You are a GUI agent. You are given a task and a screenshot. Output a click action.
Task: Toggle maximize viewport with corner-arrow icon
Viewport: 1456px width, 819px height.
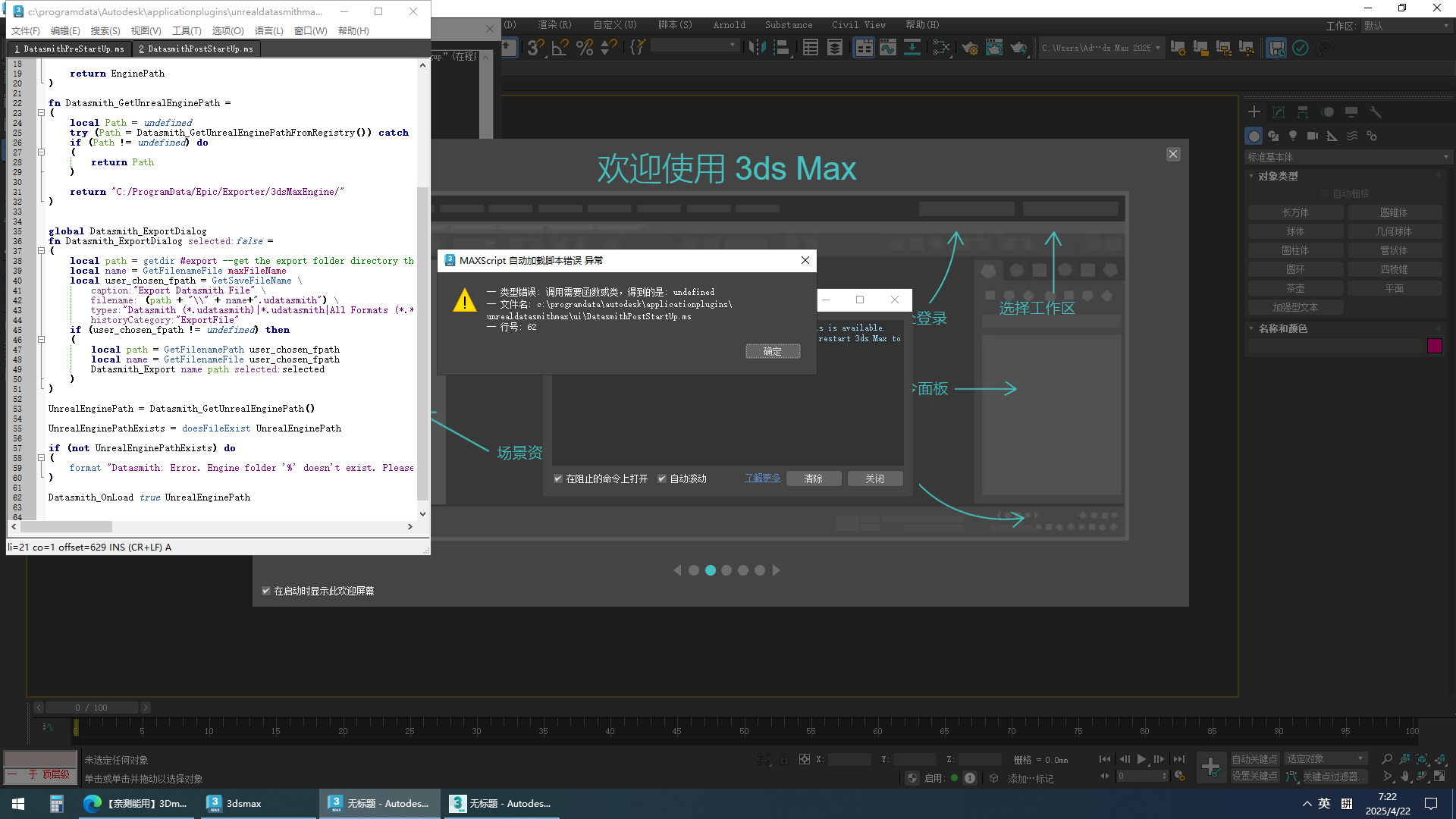[1439, 777]
